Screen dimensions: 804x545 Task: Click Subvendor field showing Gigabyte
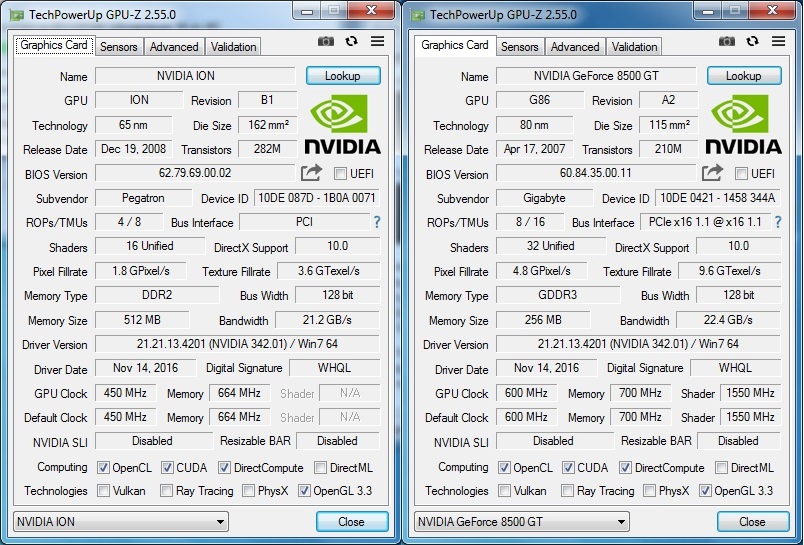[x=545, y=198]
